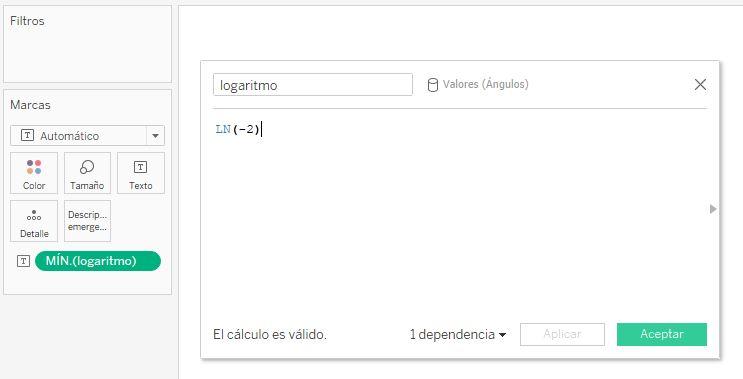Open the Color marks card
This screenshot has height=379, width=743.
pyautogui.click(x=34, y=173)
